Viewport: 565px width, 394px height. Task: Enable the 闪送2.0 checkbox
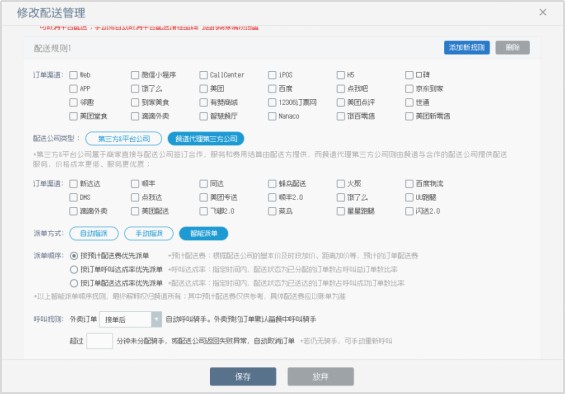(409, 211)
